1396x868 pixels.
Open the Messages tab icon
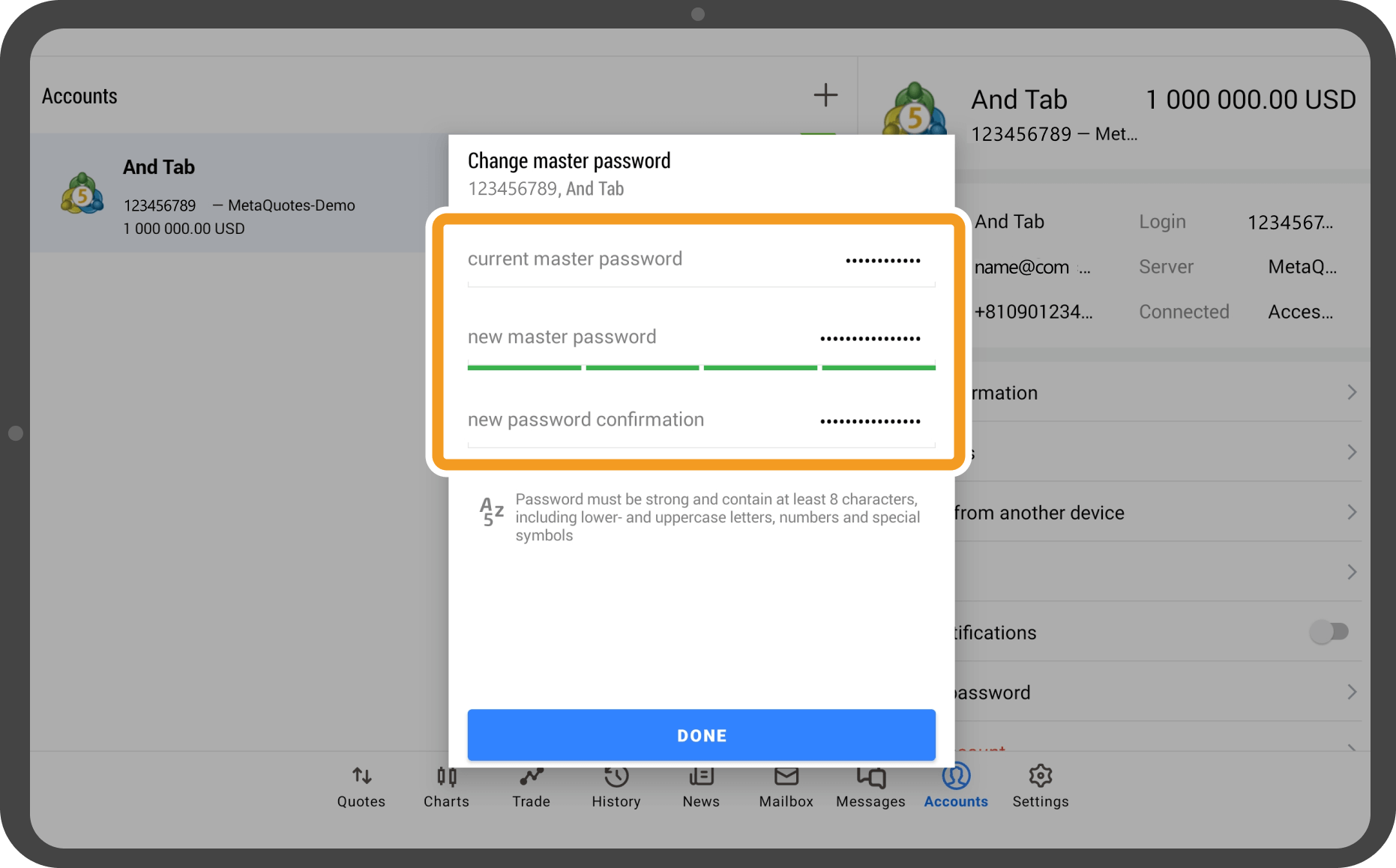870,777
